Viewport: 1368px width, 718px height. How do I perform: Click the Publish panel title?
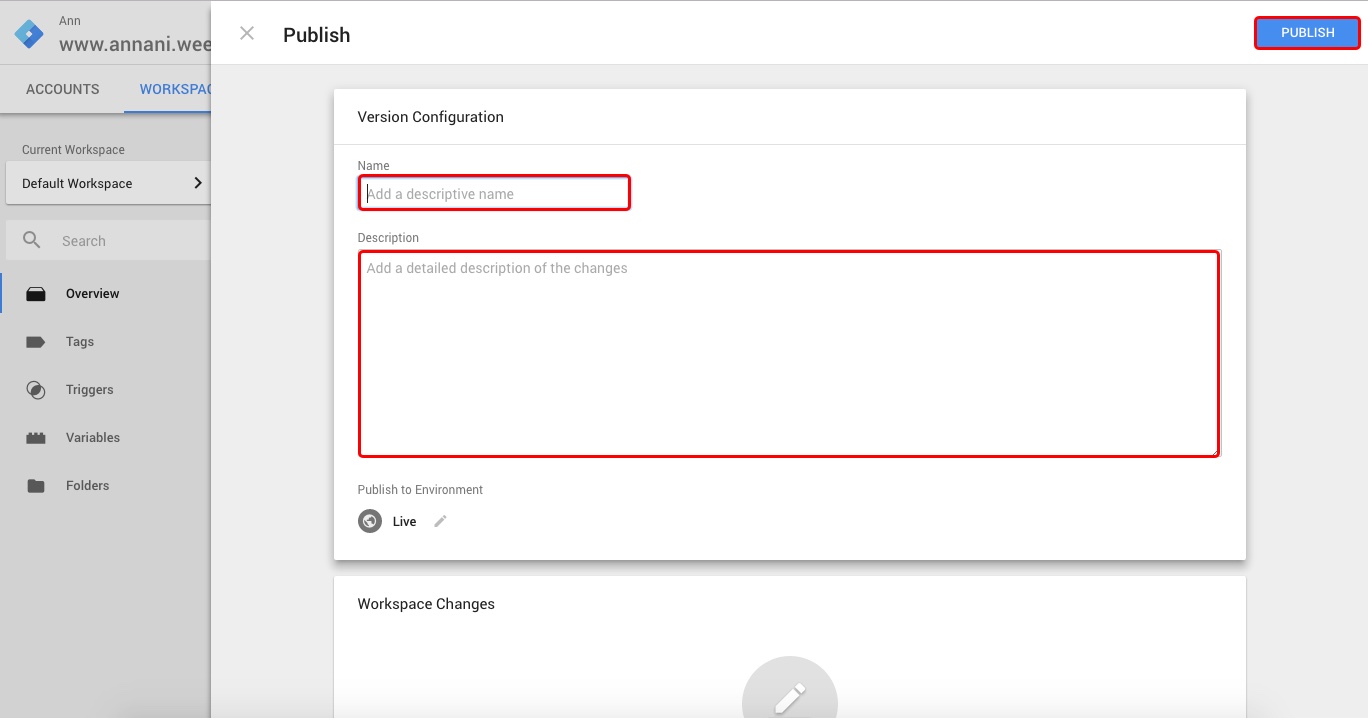coord(316,35)
